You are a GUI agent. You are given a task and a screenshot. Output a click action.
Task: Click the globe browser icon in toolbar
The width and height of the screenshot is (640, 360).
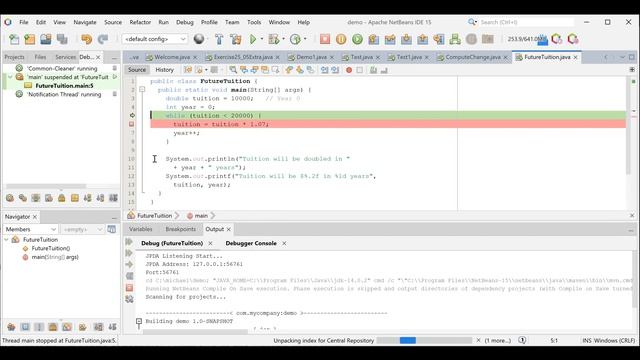(199, 39)
